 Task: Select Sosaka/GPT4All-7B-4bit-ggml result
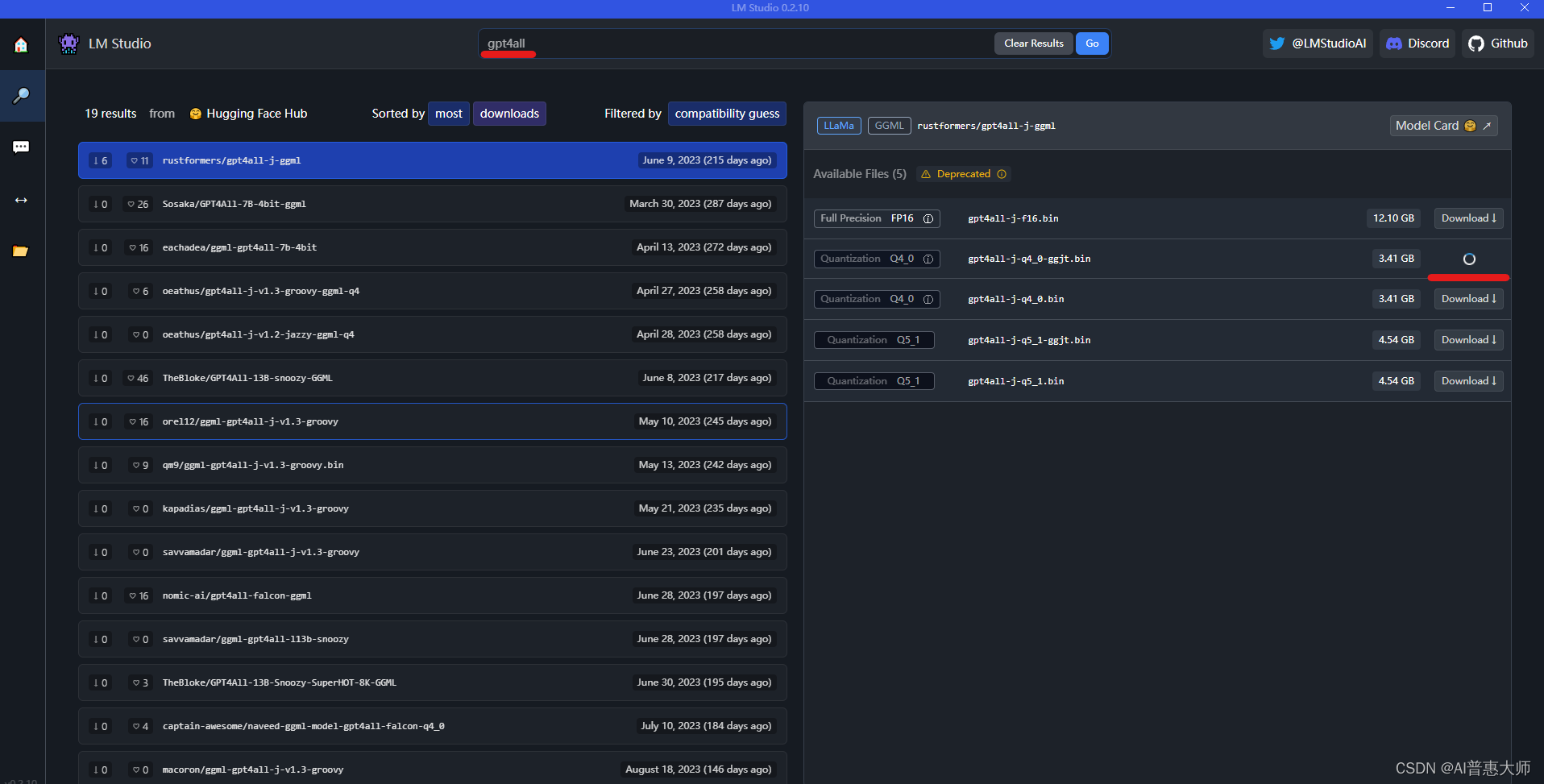(433, 204)
